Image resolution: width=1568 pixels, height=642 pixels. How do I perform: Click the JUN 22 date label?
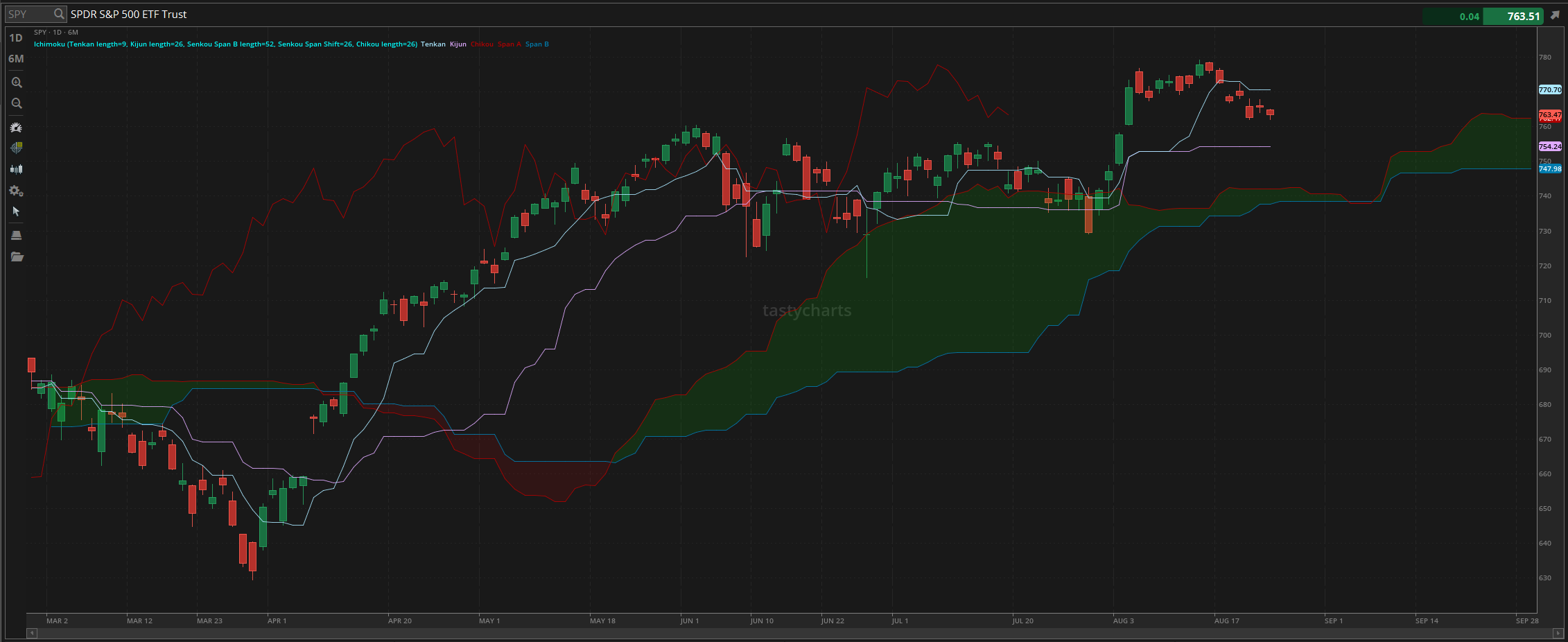tap(833, 621)
